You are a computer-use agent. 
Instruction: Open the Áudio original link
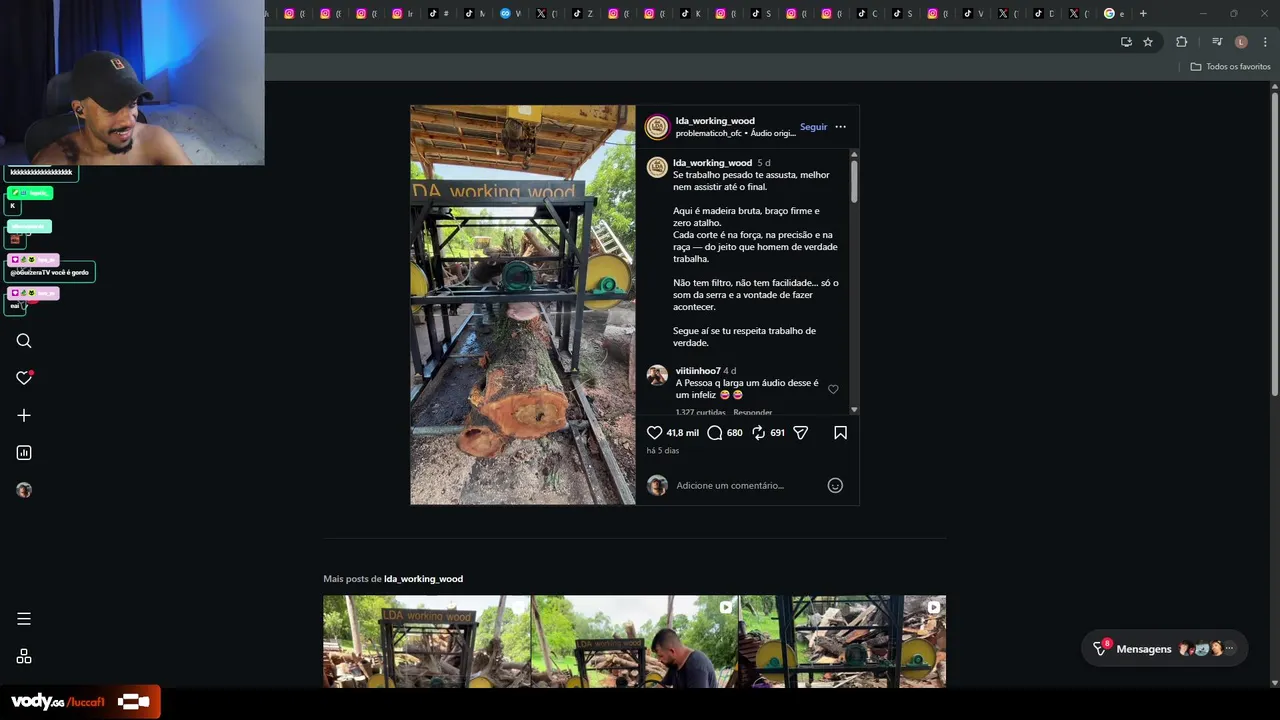pyautogui.click(x=773, y=133)
